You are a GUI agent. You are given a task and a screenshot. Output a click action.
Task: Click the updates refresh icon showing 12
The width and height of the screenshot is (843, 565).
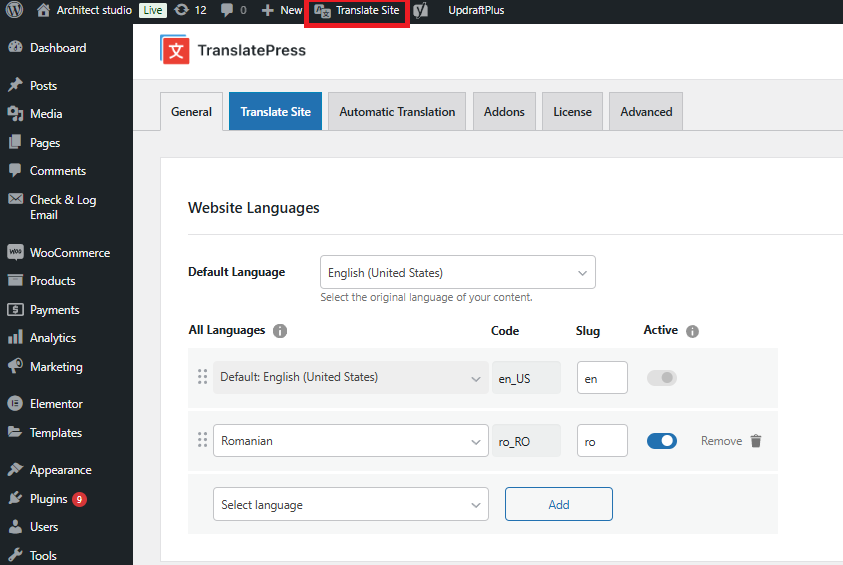coord(182,10)
